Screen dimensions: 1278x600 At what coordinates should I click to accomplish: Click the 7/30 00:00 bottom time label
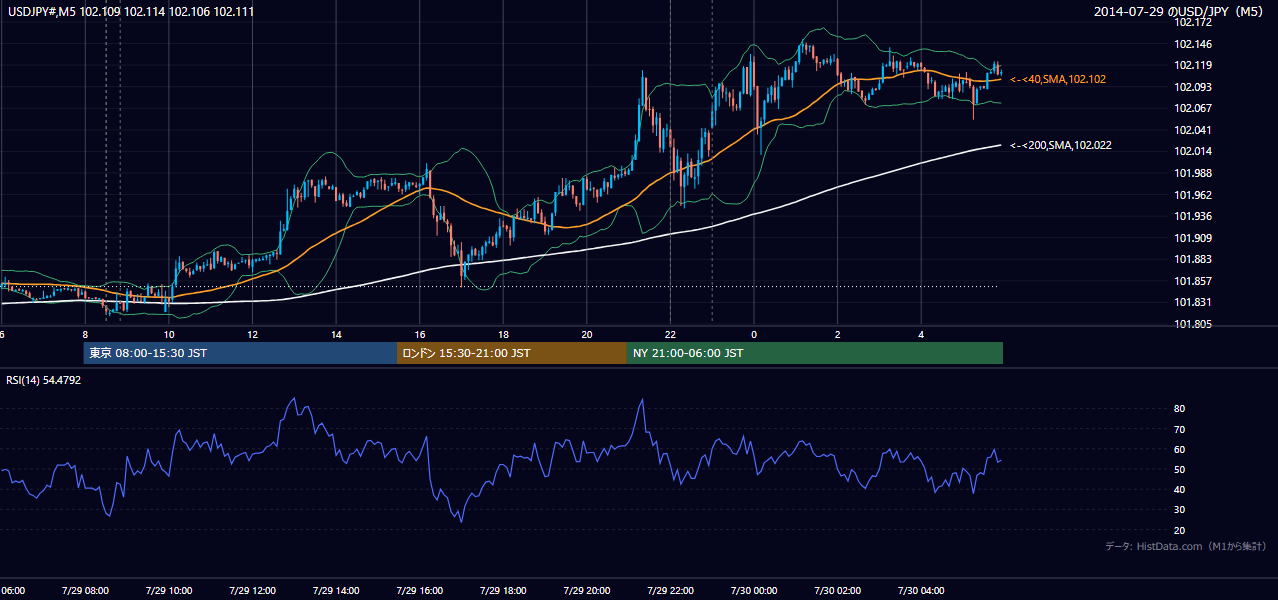pos(752,591)
